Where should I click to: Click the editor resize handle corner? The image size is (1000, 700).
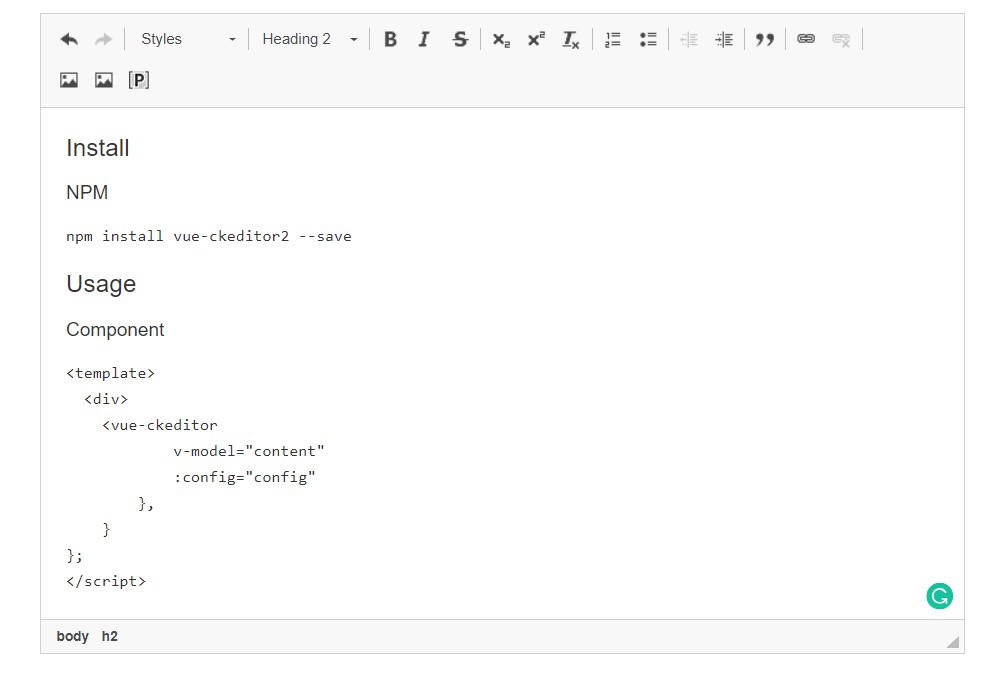click(x=953, y=642)
